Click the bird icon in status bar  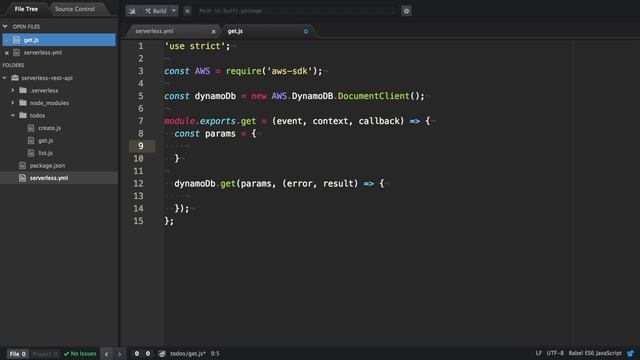631,353
